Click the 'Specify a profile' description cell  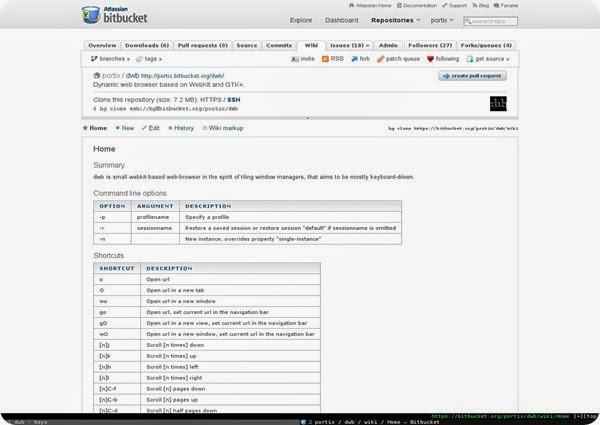click(x=290, y=217)
